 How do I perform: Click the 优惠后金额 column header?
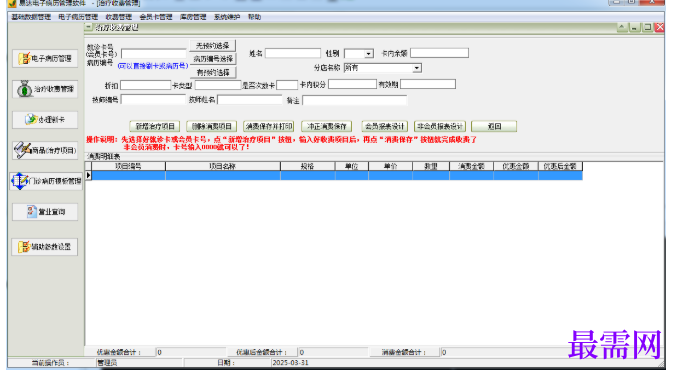[560, 167]
